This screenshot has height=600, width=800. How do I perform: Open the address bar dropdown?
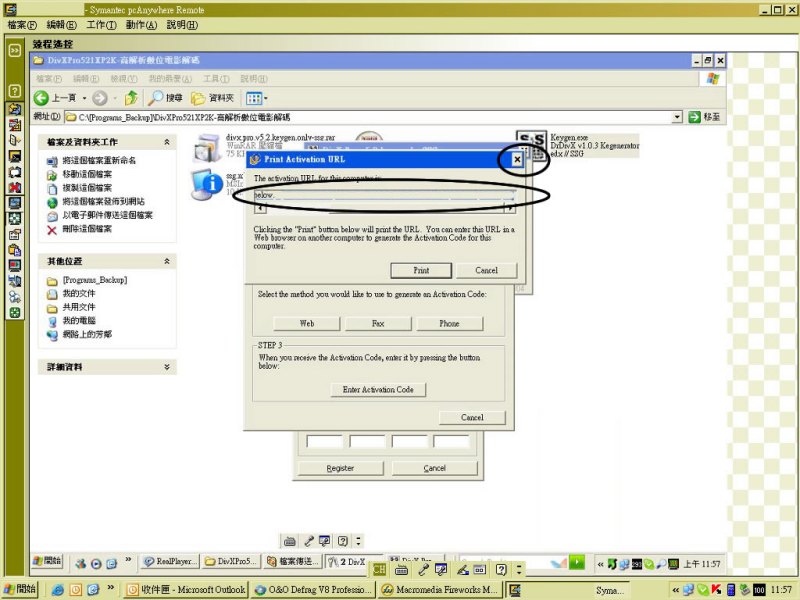point(677,117)
